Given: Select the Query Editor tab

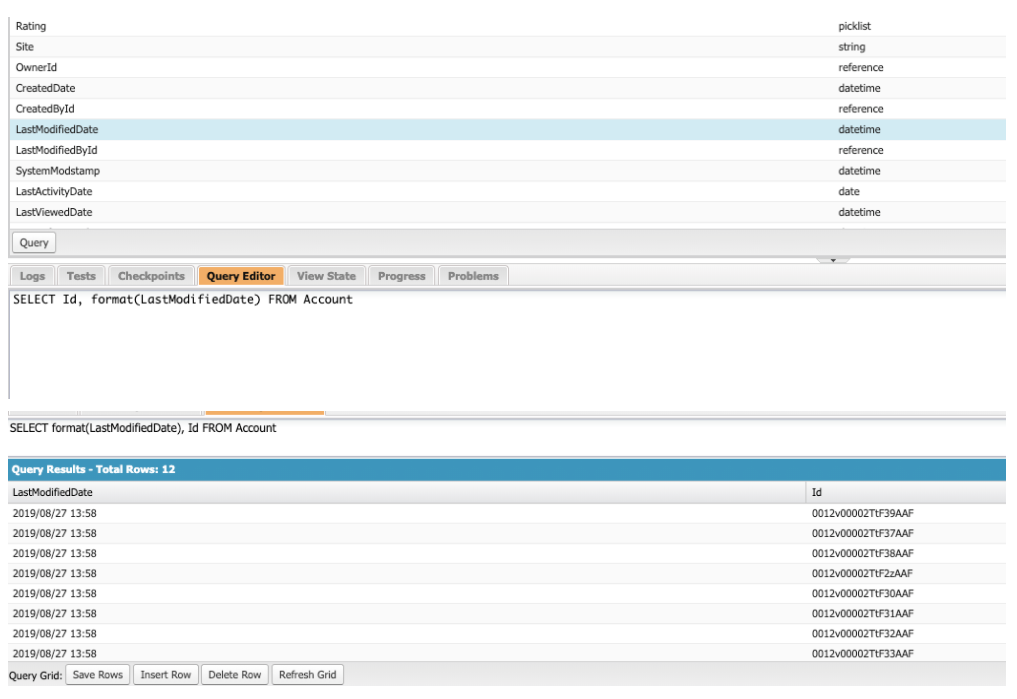Looking at the screenshot, I should [x=241, y=276].
